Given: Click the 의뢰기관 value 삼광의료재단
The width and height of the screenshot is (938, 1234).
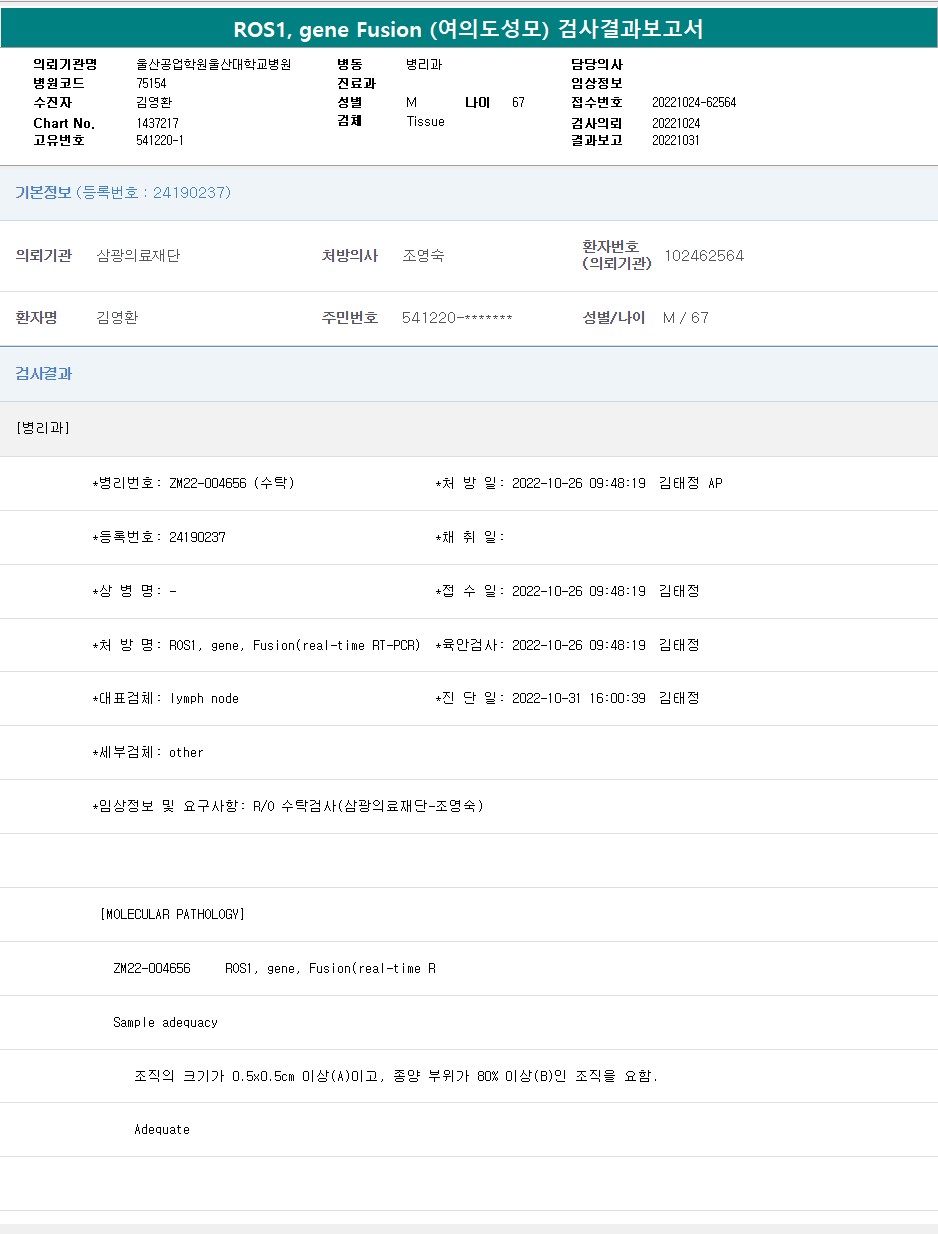Looking at the screenshot, I should [138, 256].
